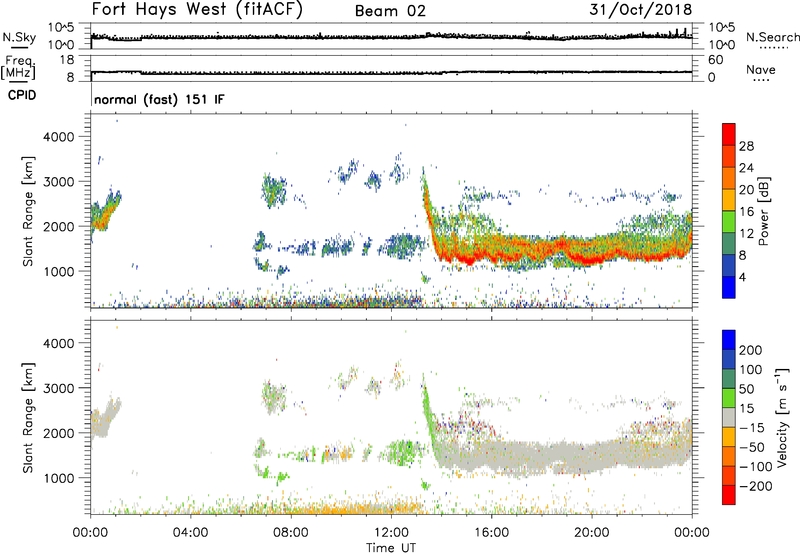
Task: Click the plot title 'Fort Hays West (fitACF)'
Action: tap(197, 10)
